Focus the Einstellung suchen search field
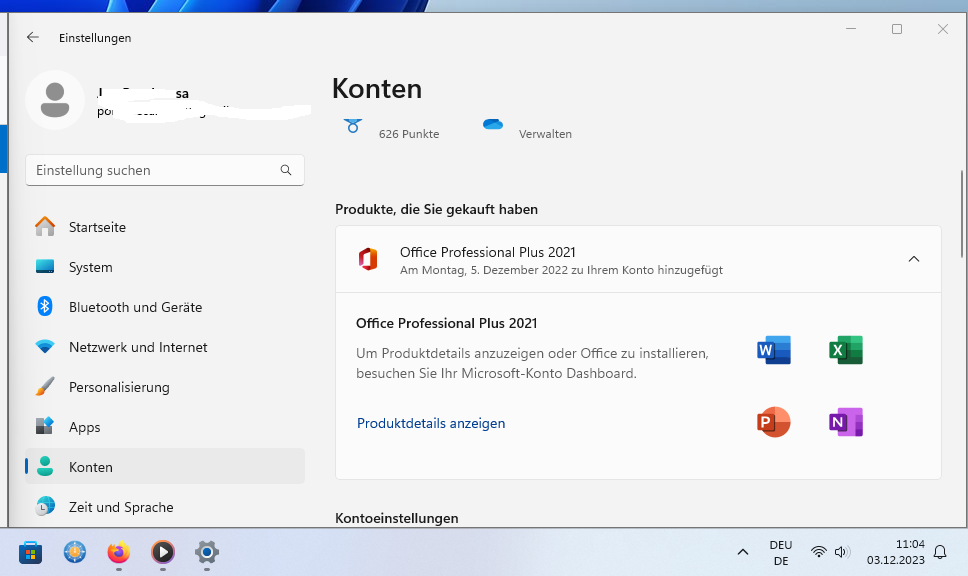968x576 pixels. 165,170
